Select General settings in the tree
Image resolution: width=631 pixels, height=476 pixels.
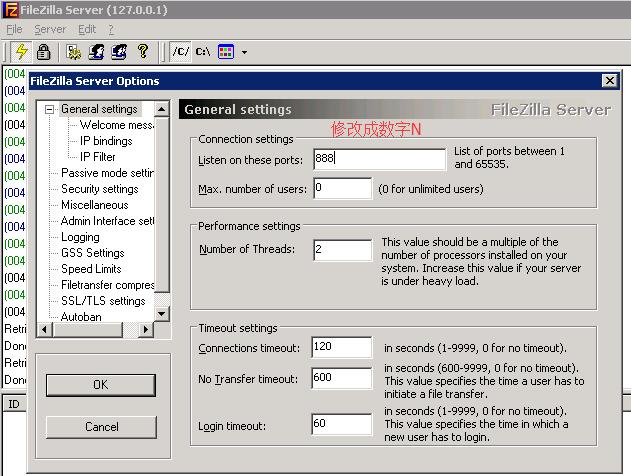click(x=99, y=109)
